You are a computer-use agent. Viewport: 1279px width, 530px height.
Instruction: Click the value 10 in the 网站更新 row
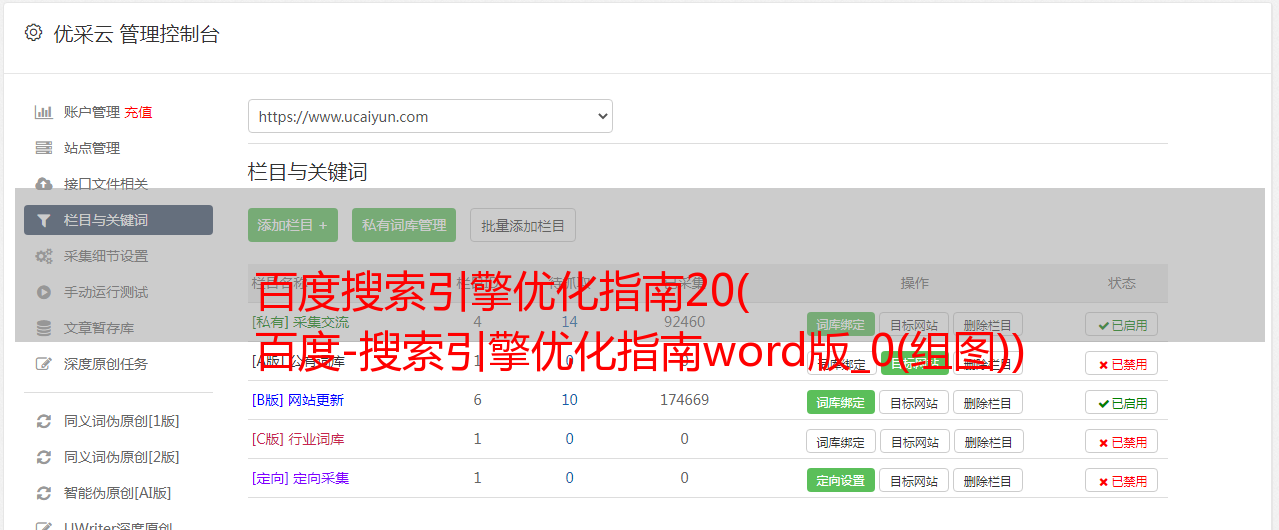tap(569, 400)
